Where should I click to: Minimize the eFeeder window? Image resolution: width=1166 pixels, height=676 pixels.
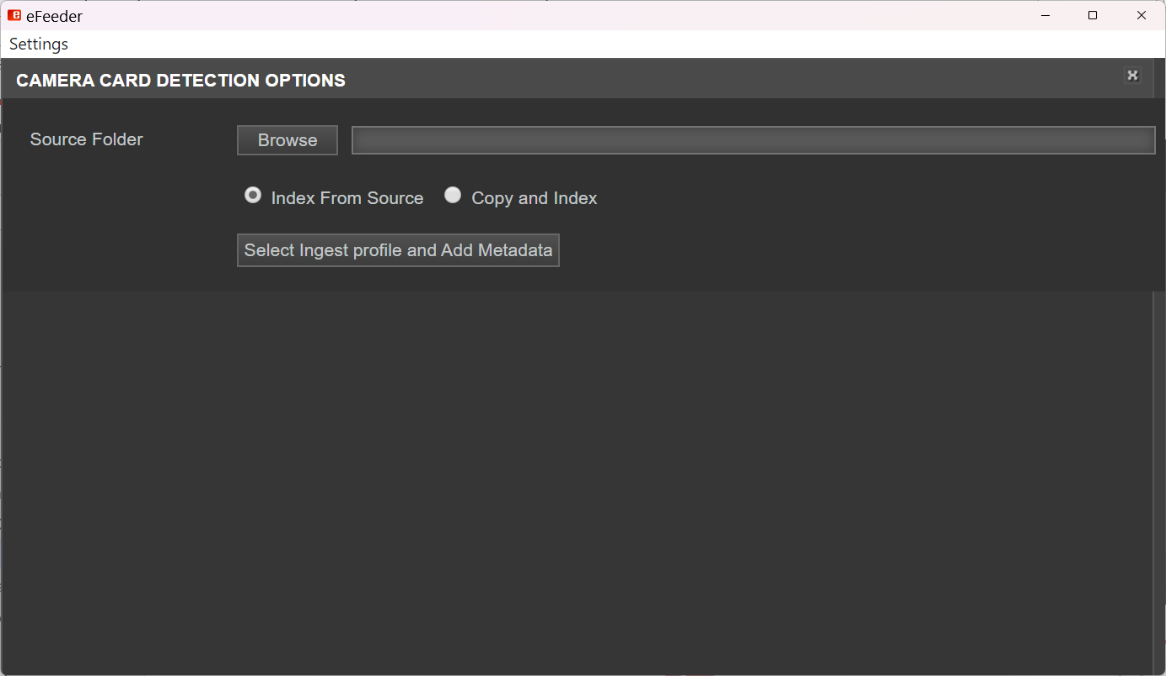click(x=1045, y=16)
